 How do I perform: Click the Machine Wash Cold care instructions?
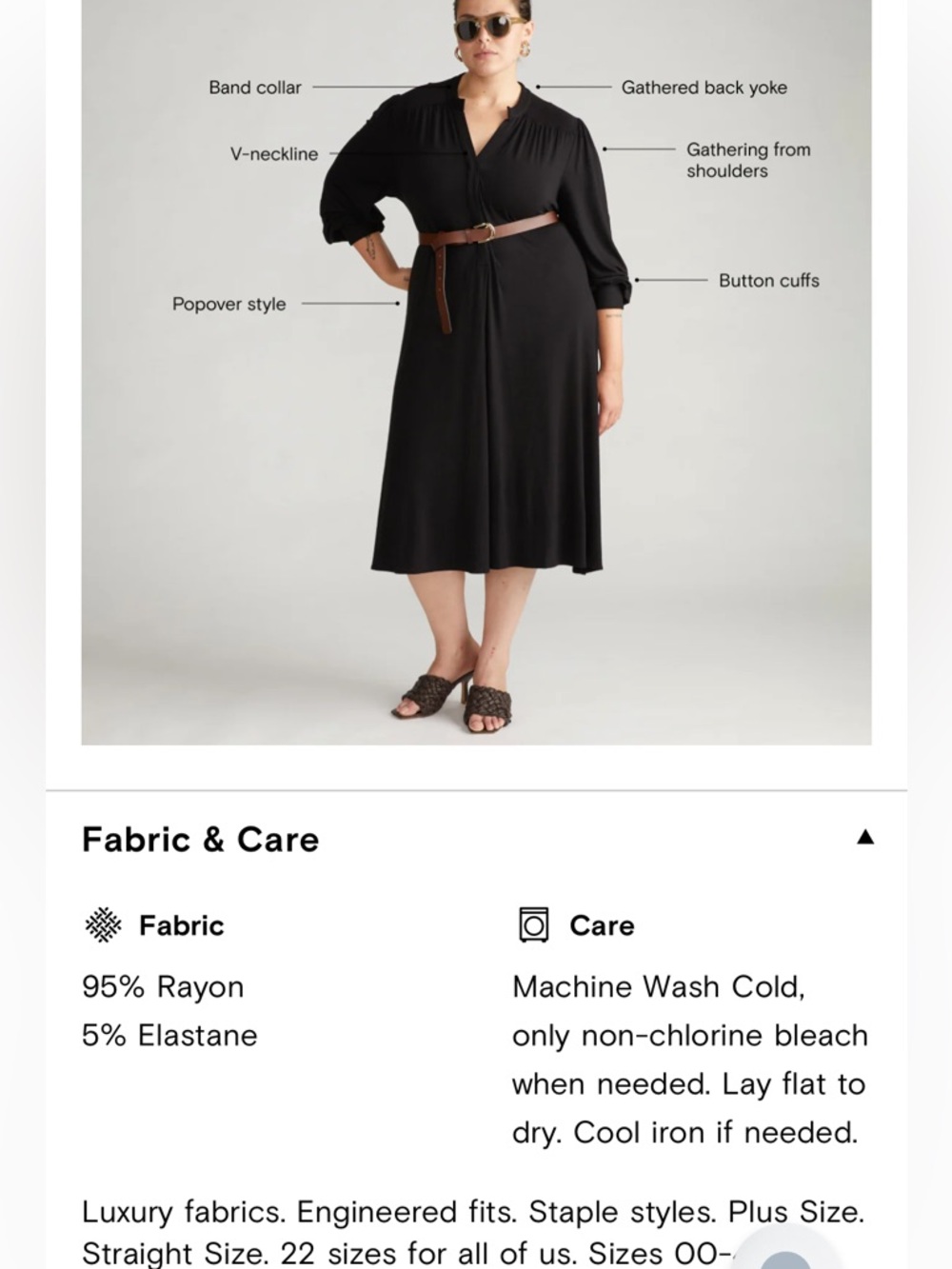click(690, 1060)
